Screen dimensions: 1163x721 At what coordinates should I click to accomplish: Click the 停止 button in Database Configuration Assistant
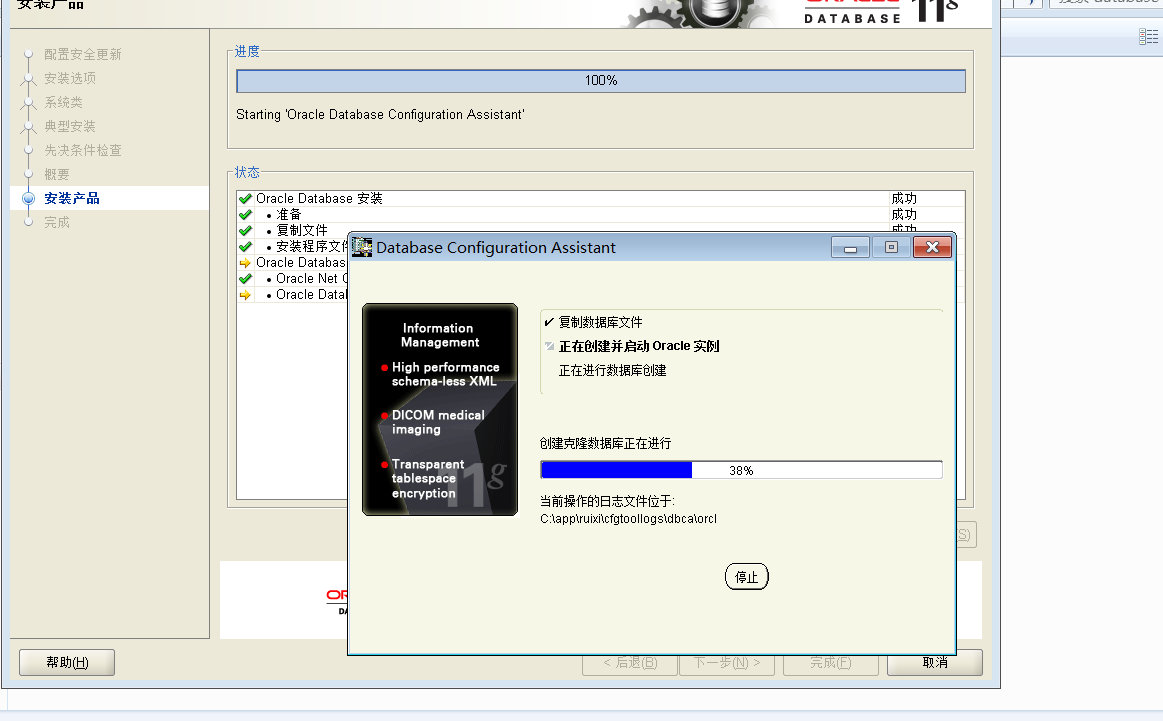click(x=746, y=577)
